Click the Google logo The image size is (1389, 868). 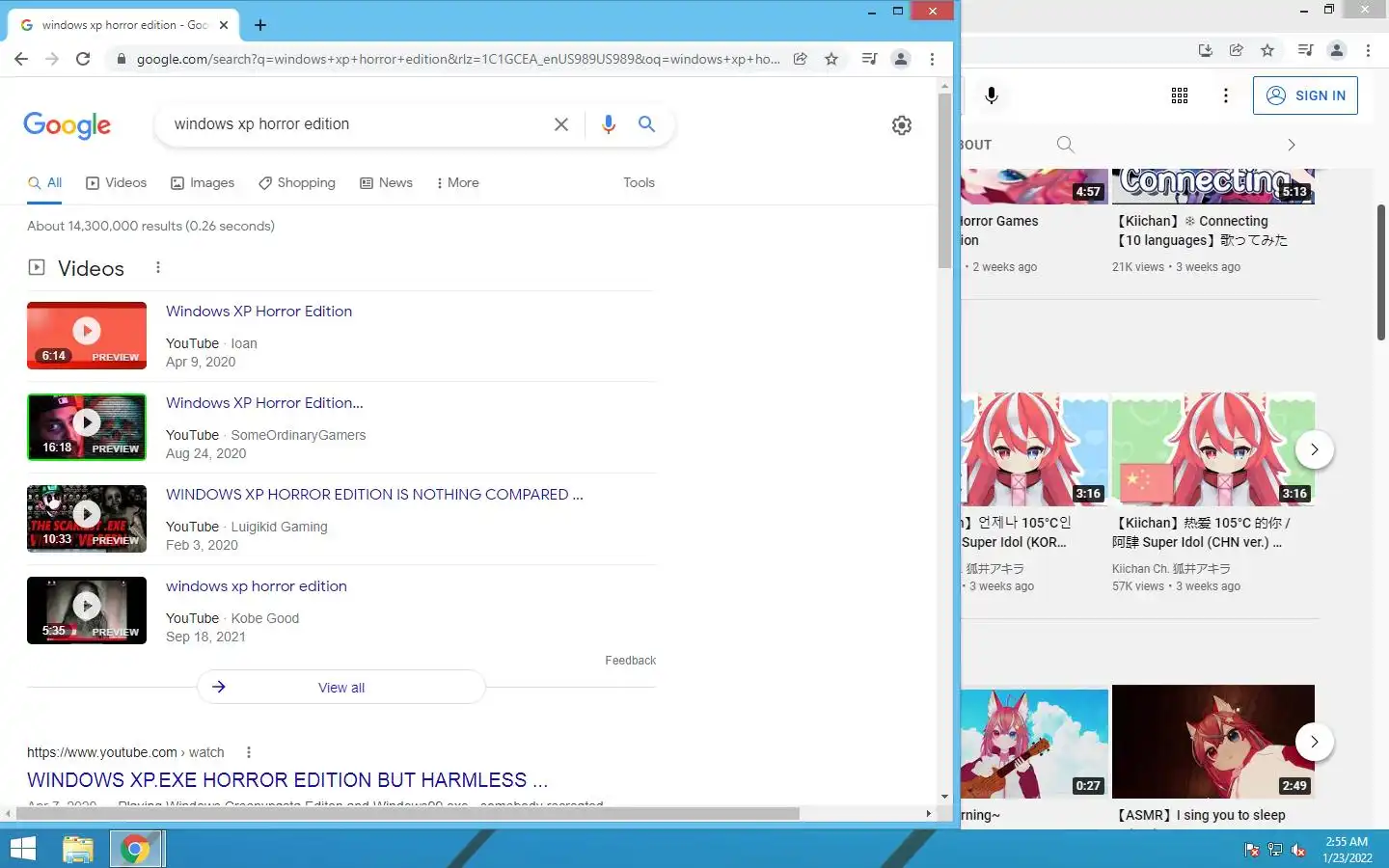(67, 125)
